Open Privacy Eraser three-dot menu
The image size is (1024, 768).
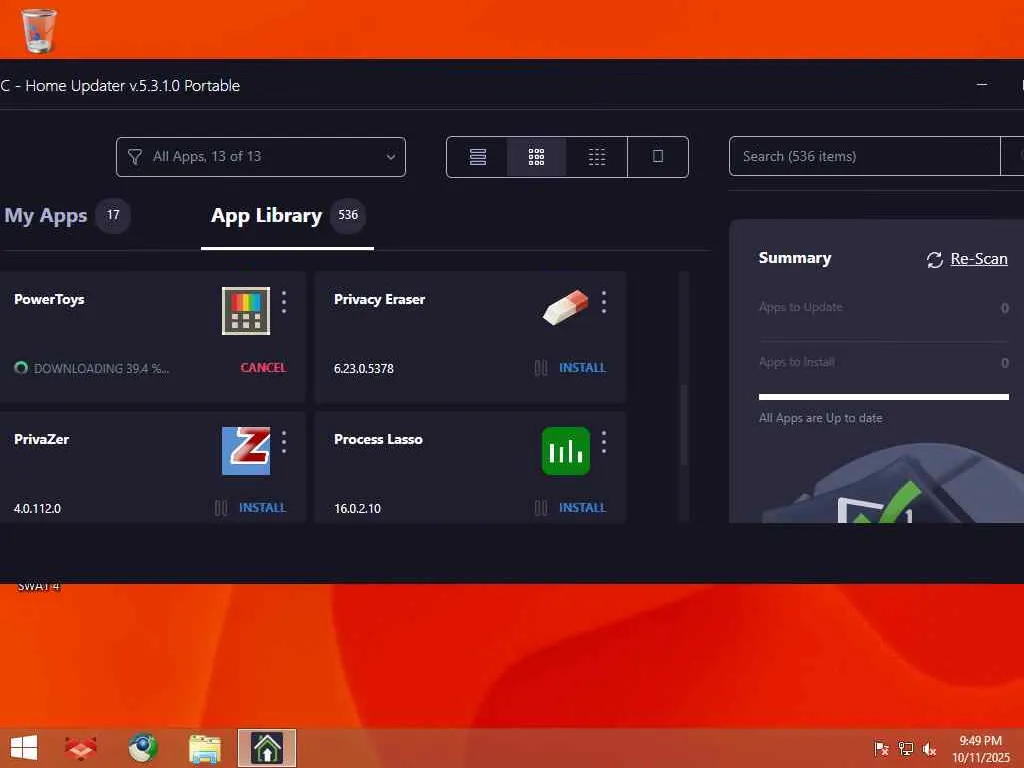603,302
